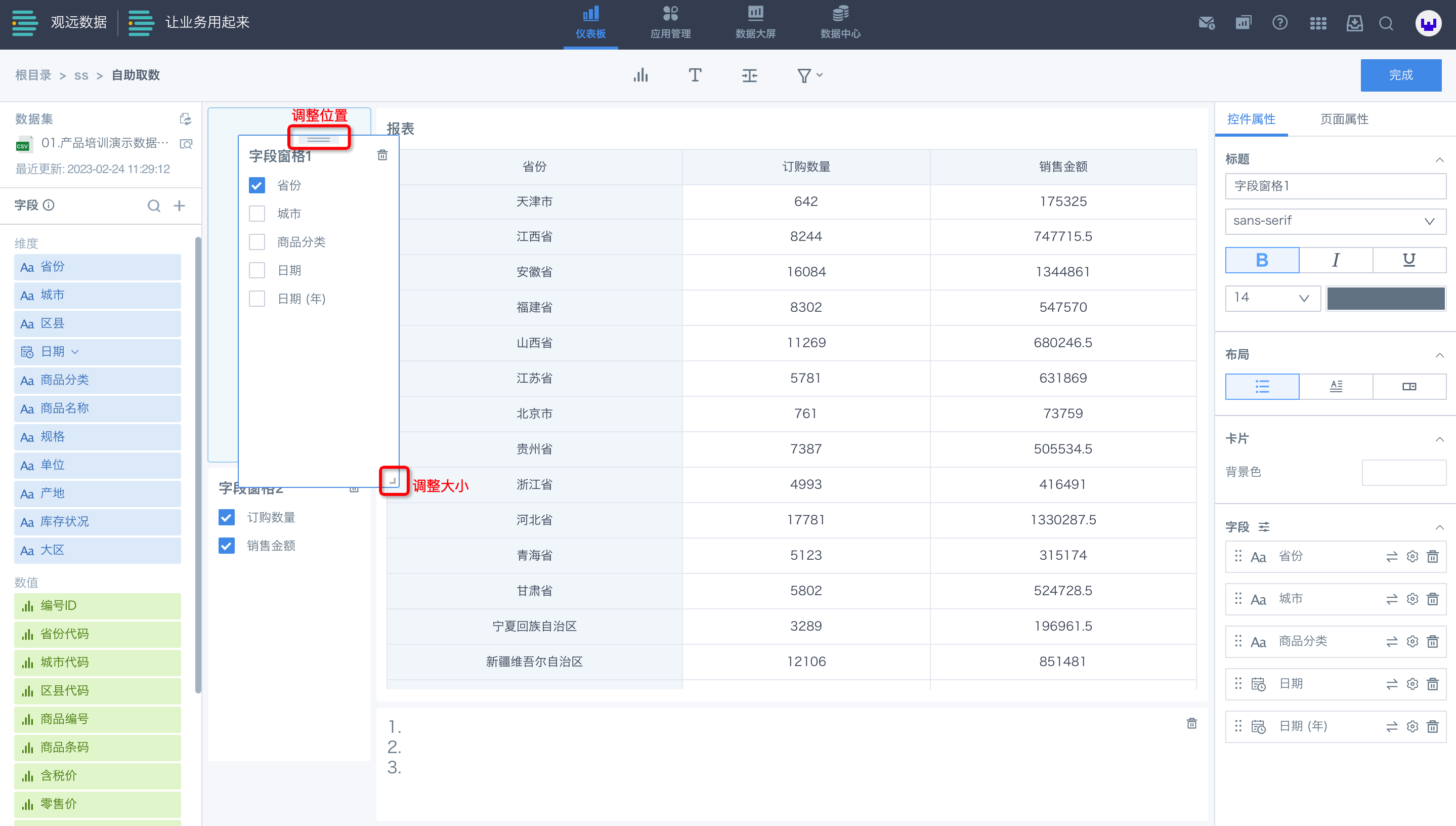Check the 城市 checkbox in 字段窗格1
Viewport: 1456px width, 826px height.
pyautogui.click(x=257, y=214)
